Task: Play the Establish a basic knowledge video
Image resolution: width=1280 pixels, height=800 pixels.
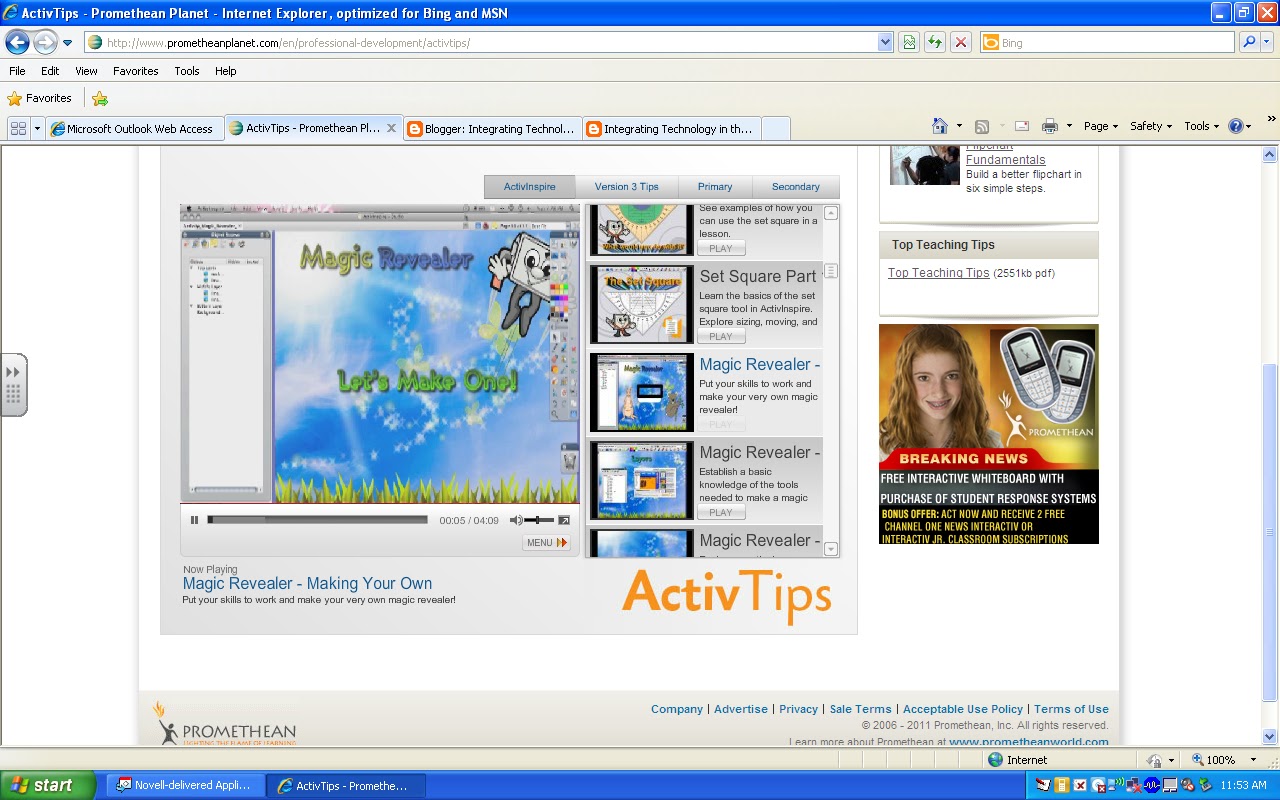Action: pos(721,513)
